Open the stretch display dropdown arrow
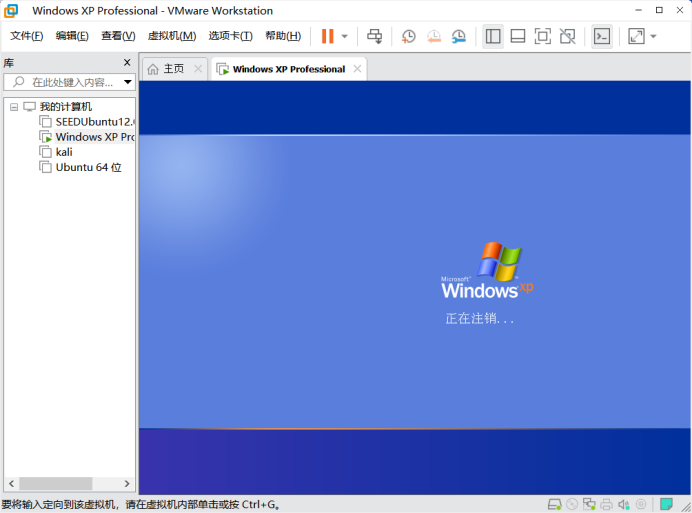 [654, 36]
